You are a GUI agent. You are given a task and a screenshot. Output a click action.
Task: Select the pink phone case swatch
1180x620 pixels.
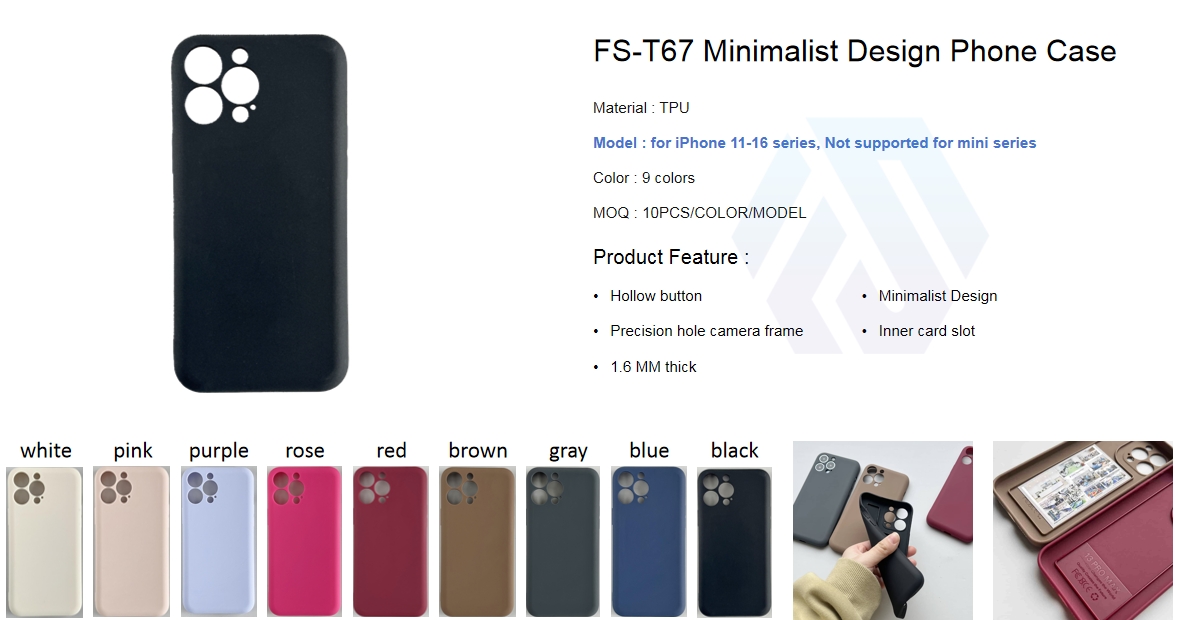coord(132,542)
